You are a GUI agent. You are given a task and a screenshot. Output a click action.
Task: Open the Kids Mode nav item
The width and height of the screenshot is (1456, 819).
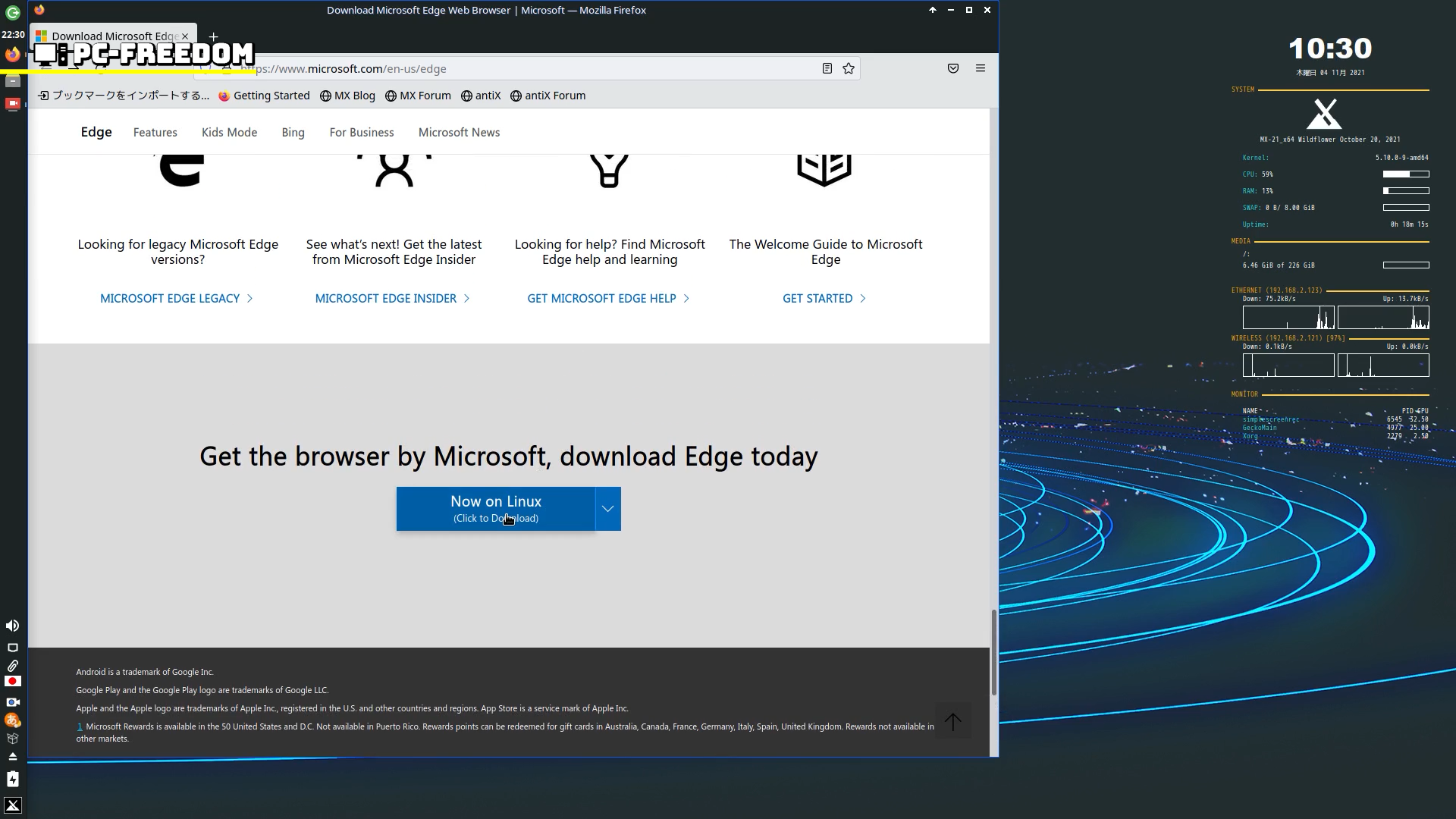[229, 133]
